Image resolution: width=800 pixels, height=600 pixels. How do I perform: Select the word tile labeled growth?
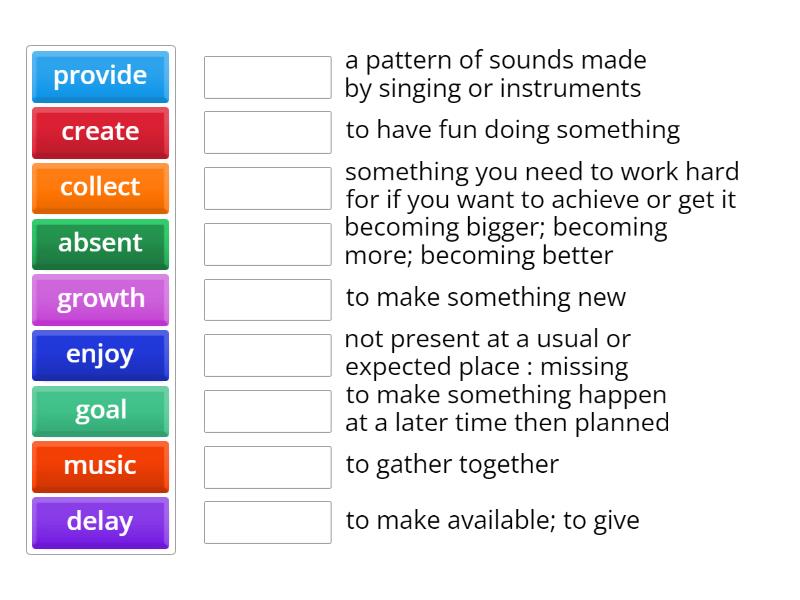coord(99,299)
